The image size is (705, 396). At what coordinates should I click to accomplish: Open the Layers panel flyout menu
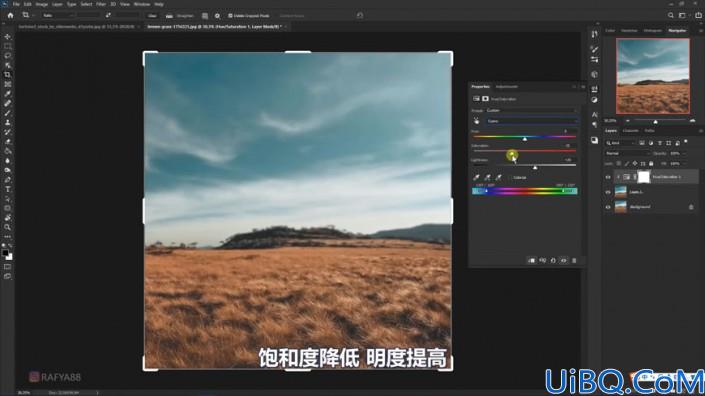click(701, 131)
